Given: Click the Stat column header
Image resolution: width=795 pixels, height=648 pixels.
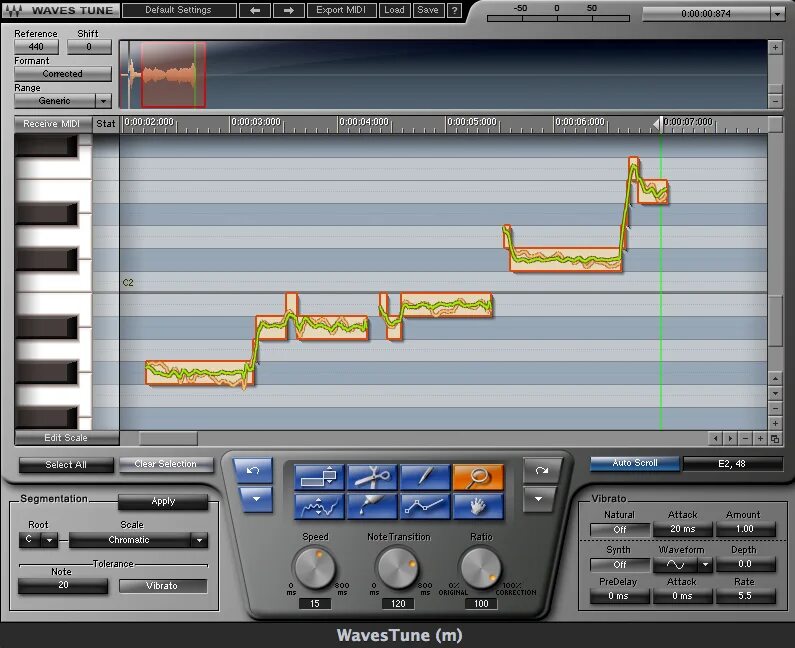Looking at the screenshot, I should (x=106, y=124).
